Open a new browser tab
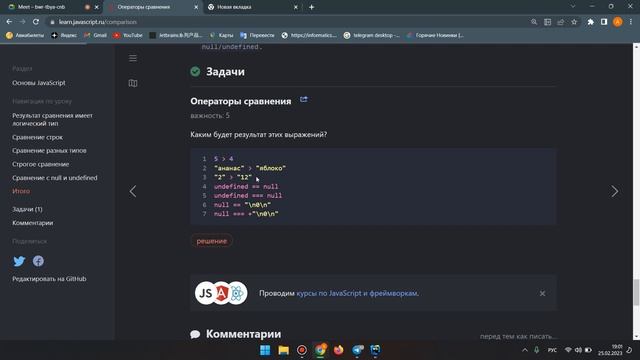The image size is (640, 360). click(311, 7)
